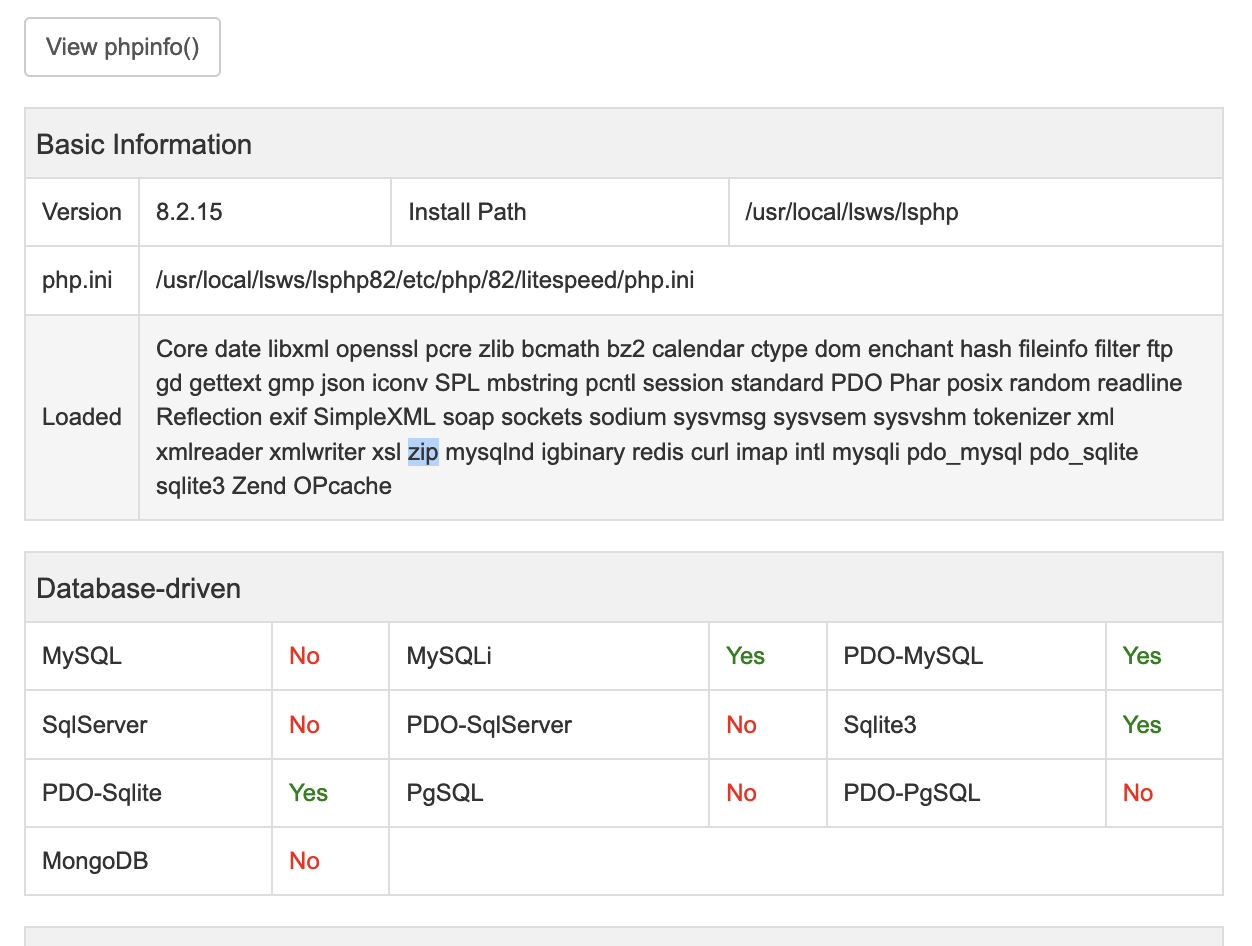Click the Loaded row label
This screenshot has height=946, width=1252.
pos(82,417)
